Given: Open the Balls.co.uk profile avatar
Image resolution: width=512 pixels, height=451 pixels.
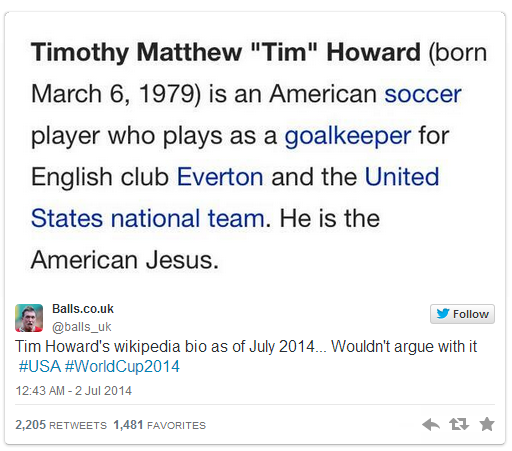Looking at the screenshot, I should (29, 318).
